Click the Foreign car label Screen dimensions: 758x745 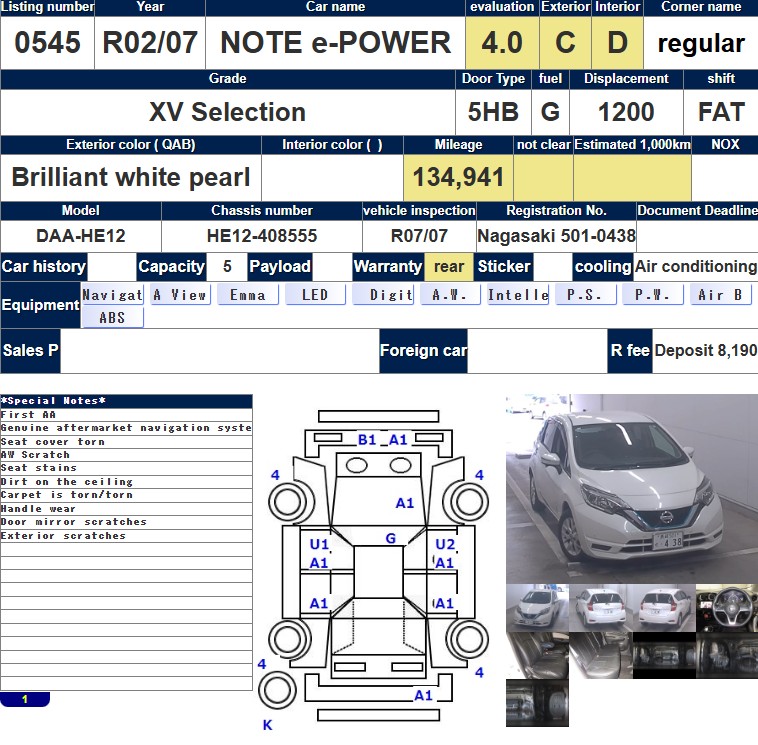click(423, 351)
